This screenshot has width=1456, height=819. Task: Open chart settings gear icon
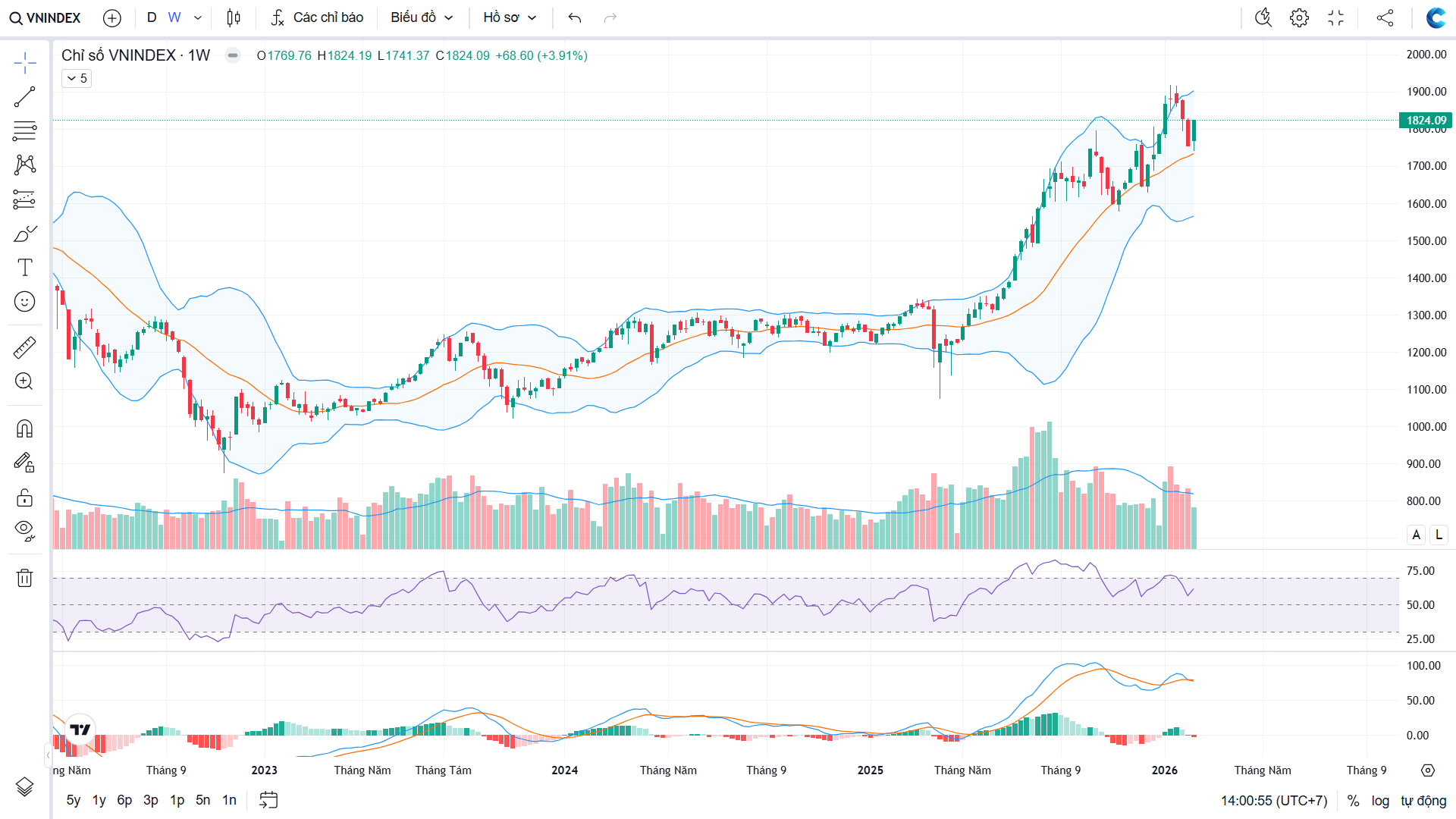click(1299, 17)
